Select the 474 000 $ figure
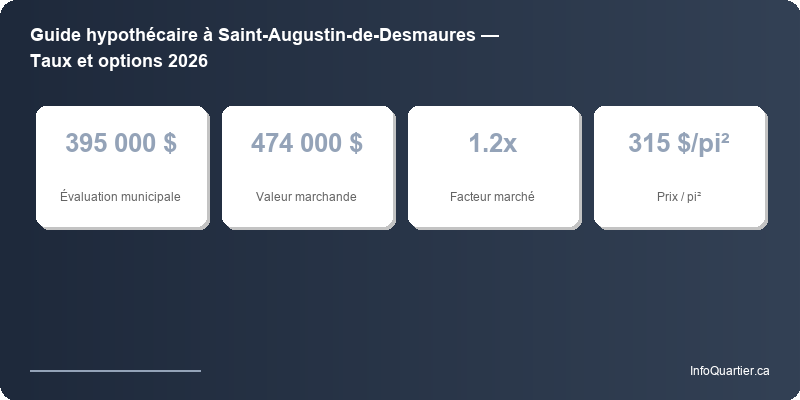Viewport: 800px width, 400px height. coord(307,143)
